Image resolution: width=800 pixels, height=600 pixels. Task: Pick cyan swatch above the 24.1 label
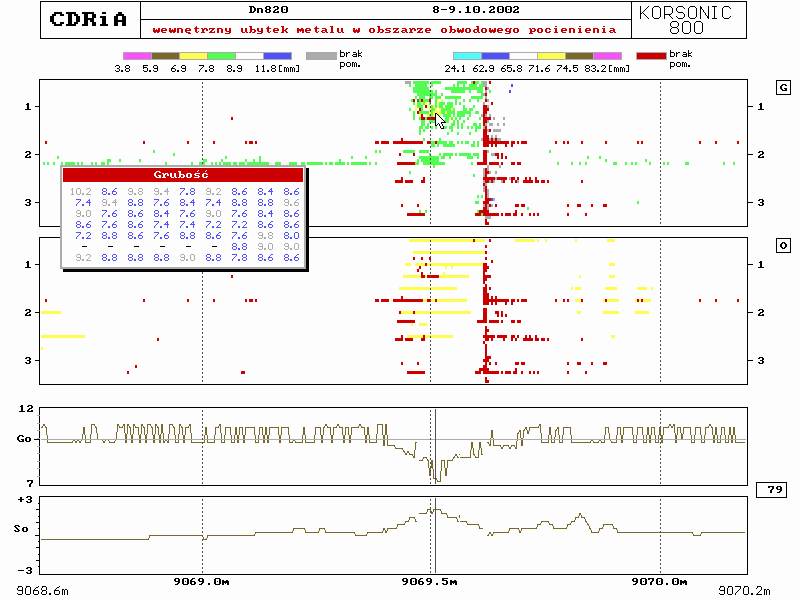468,56
